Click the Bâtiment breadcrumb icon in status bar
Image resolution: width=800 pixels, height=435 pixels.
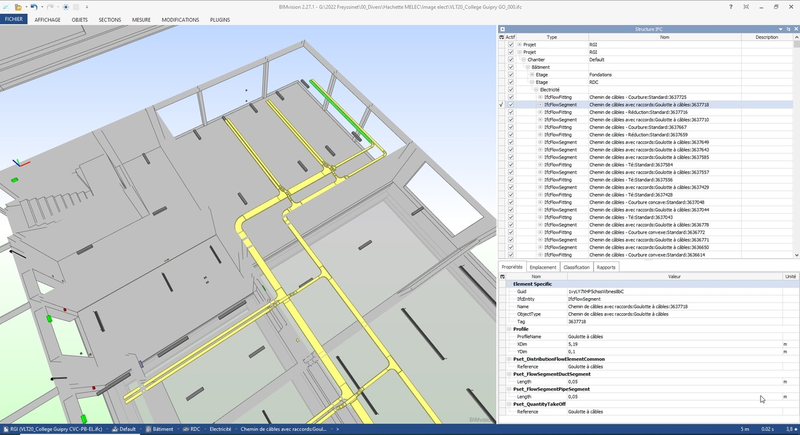150,428
